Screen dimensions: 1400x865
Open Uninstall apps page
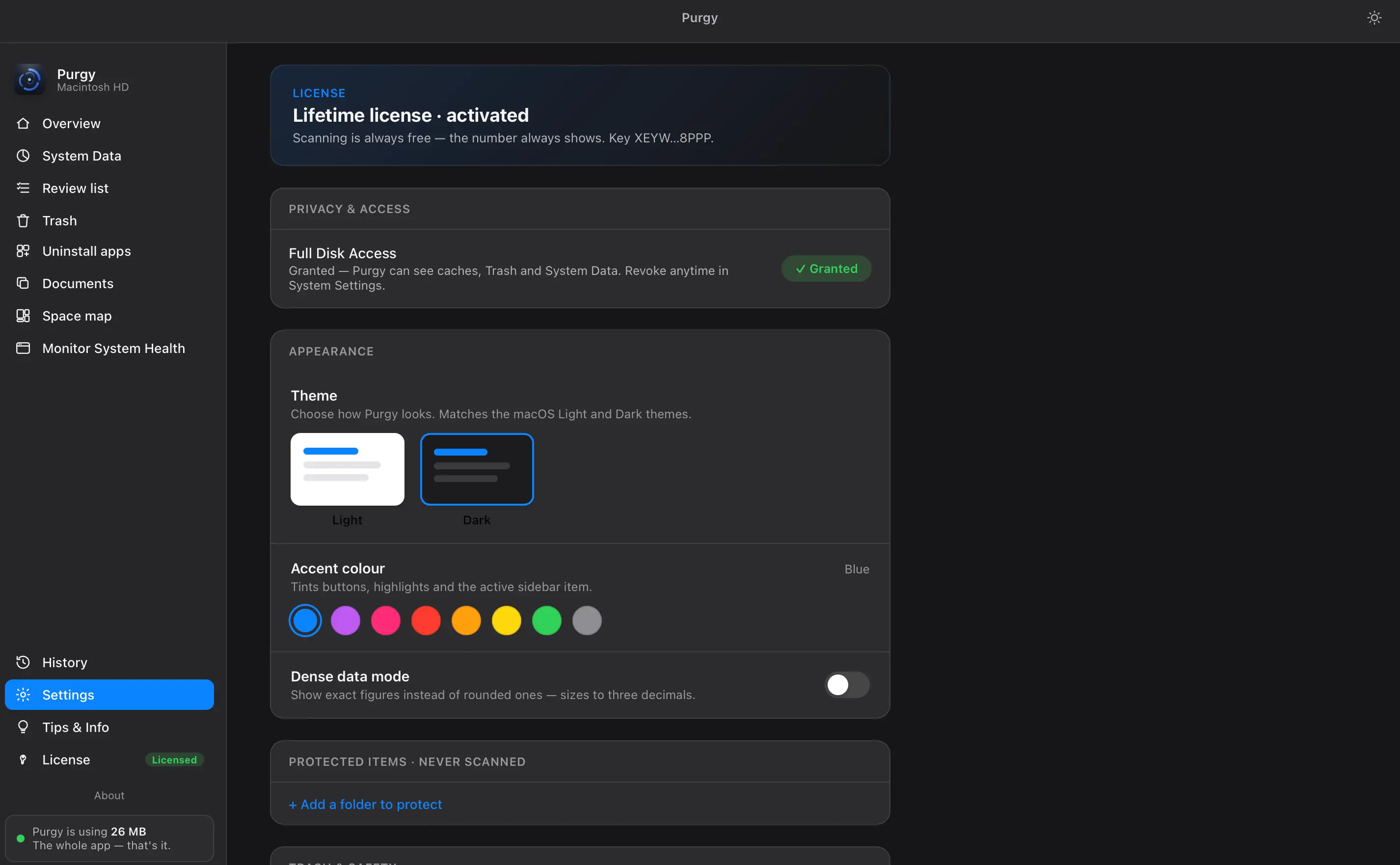(x=109, y=251)
